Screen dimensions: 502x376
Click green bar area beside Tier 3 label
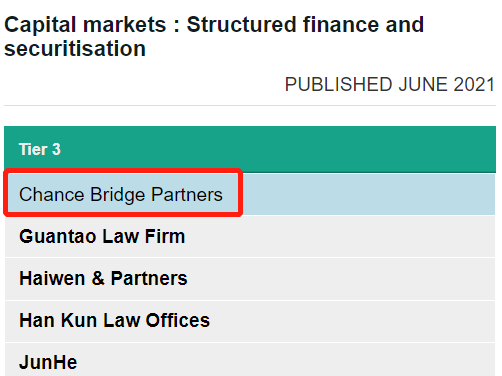(x=278, y=149)
